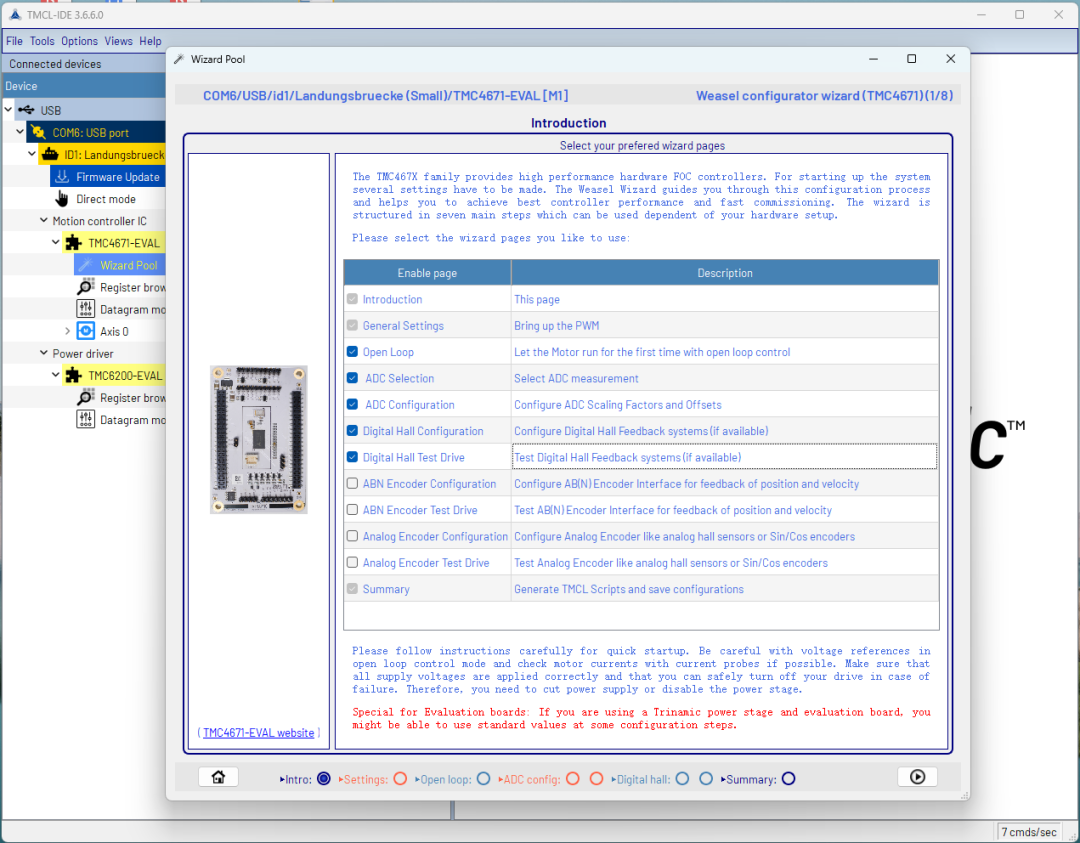Open the TMC4671-EVAL website link
The width and height of the screenshot is (1080, 843).
257,732
